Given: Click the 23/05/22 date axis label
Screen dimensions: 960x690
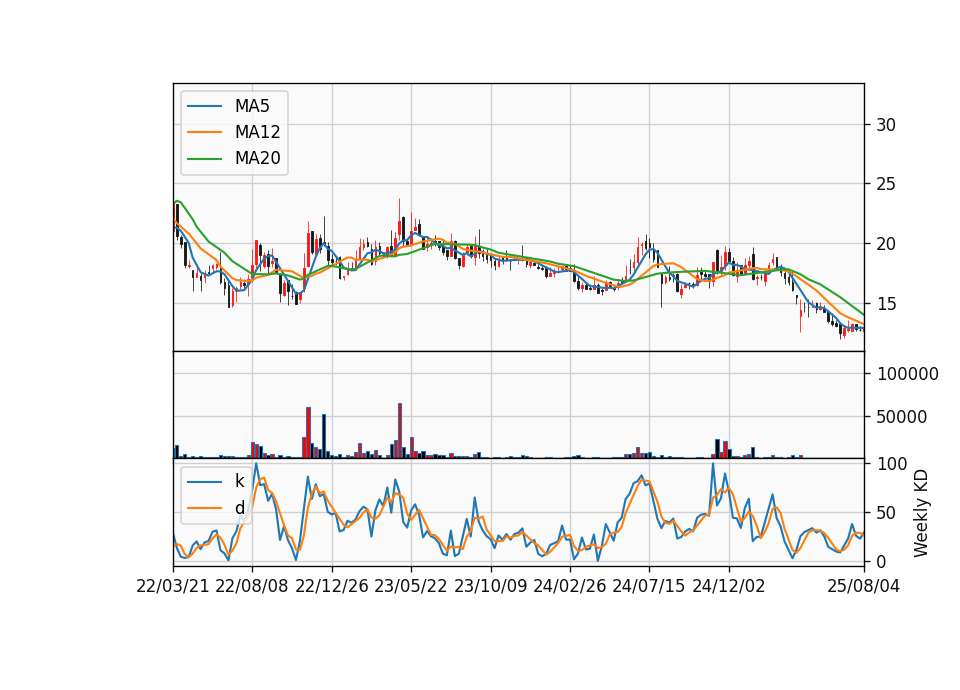Looking at the screenshot, I should click(x=411, y=586).
